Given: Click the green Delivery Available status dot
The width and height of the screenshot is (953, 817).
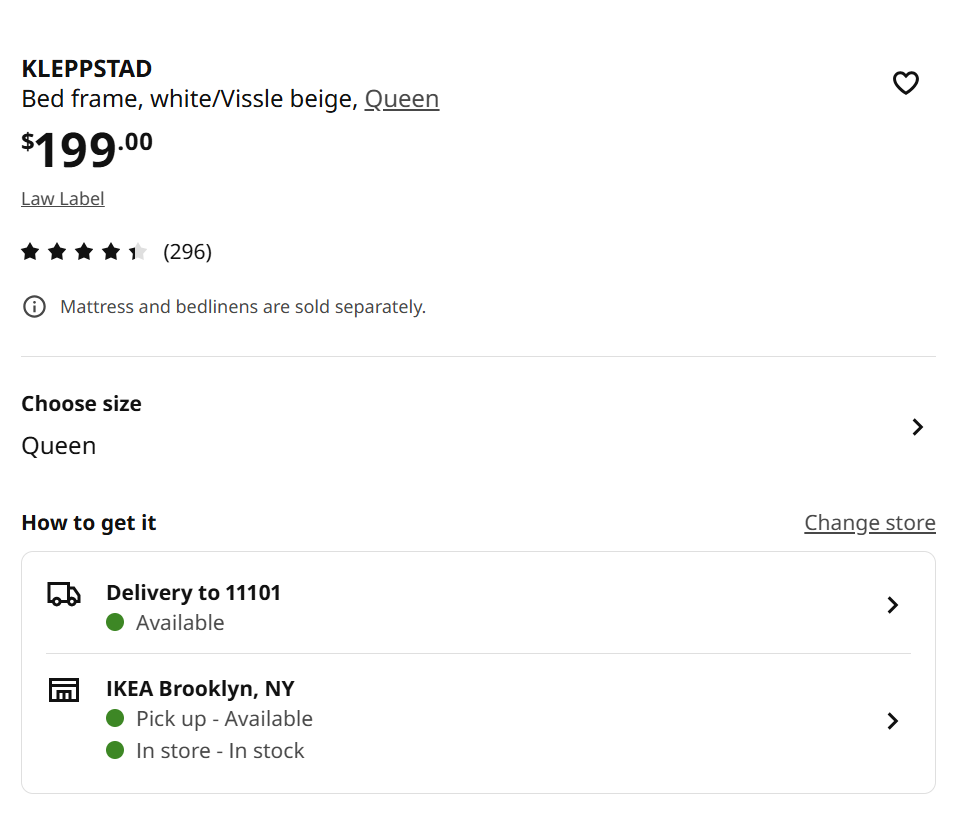Looking at the screenshot, I should pos(115,622).
